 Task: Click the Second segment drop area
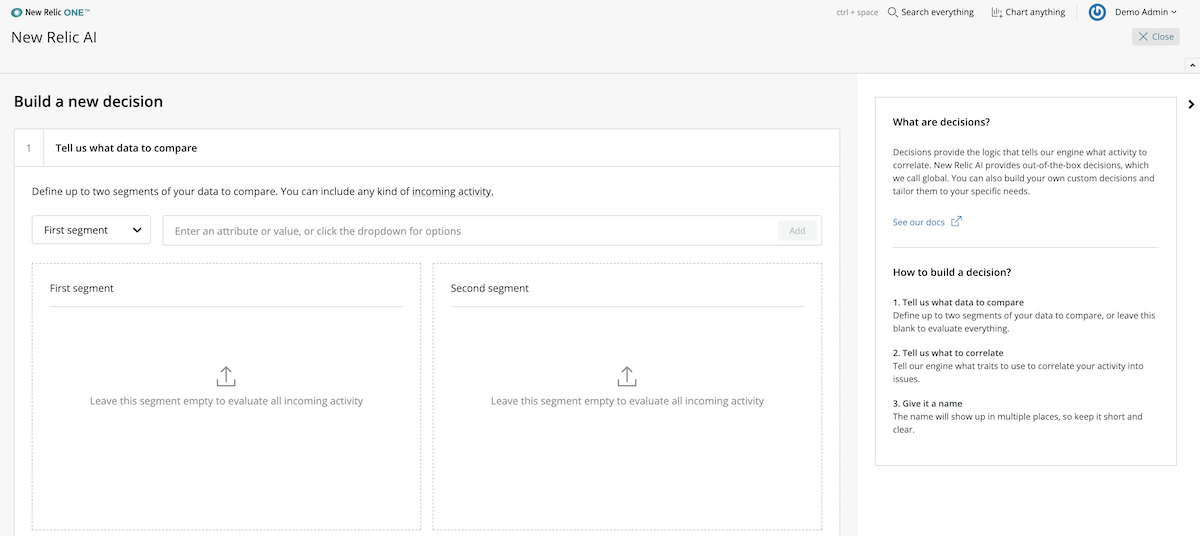[x=627, y=396]
